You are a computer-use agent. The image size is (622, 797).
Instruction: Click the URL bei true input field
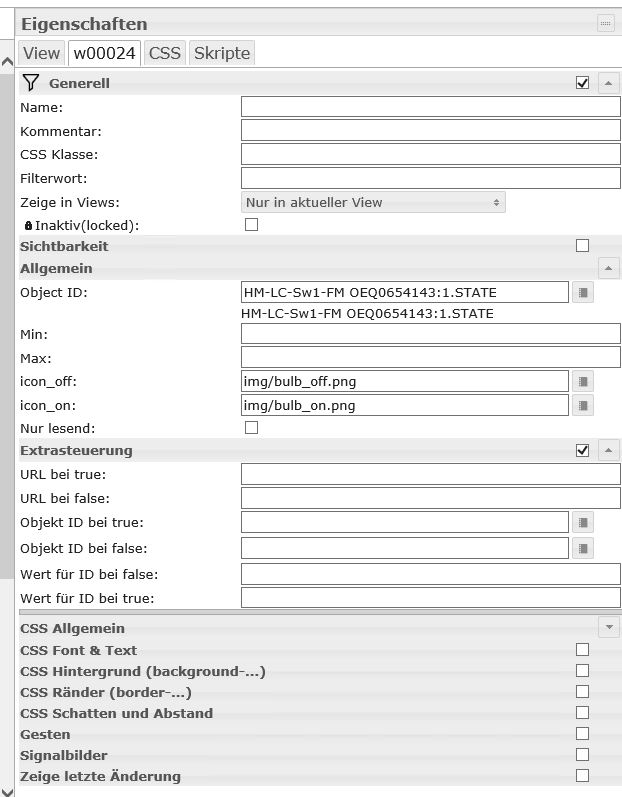430,474
